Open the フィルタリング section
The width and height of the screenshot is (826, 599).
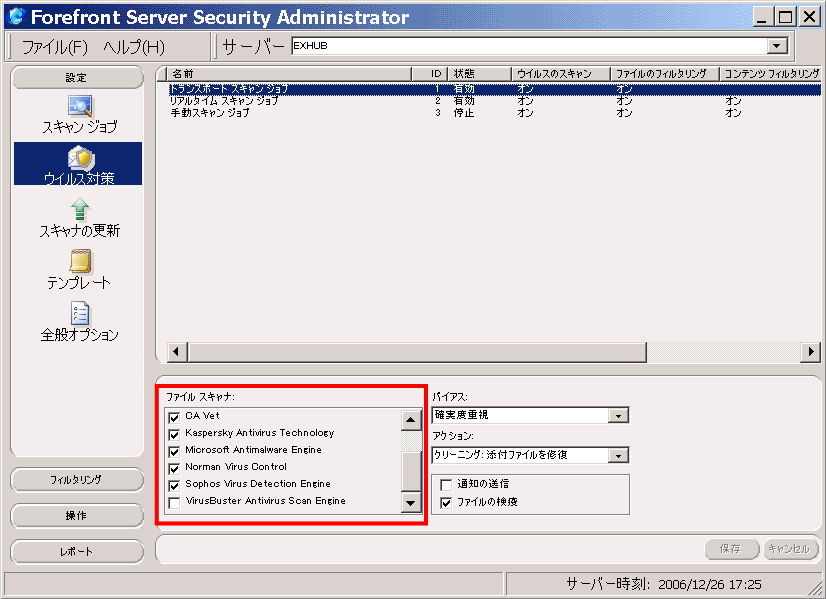tap(77, 479)
